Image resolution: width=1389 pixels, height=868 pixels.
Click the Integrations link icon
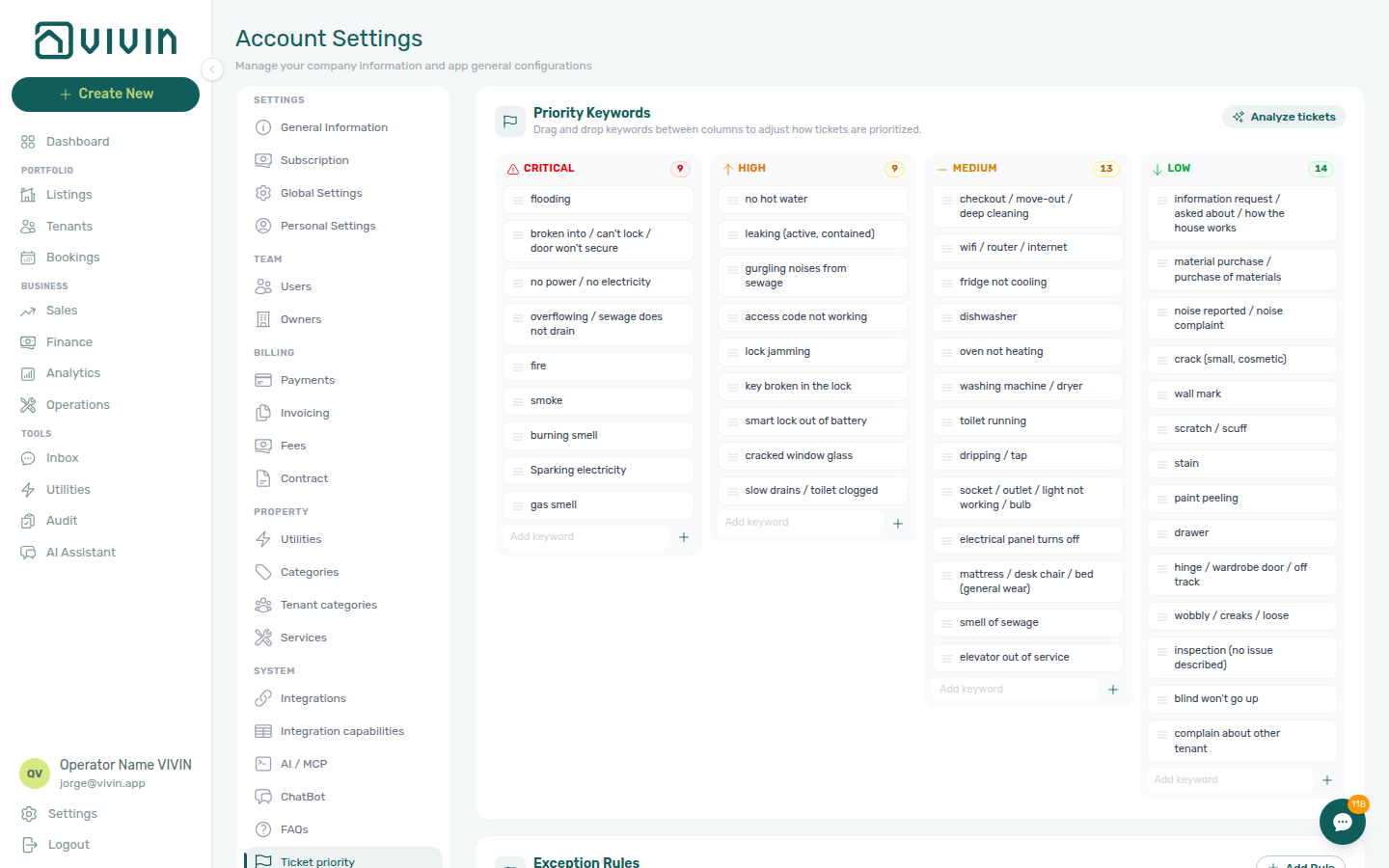(x=263, y=698)
